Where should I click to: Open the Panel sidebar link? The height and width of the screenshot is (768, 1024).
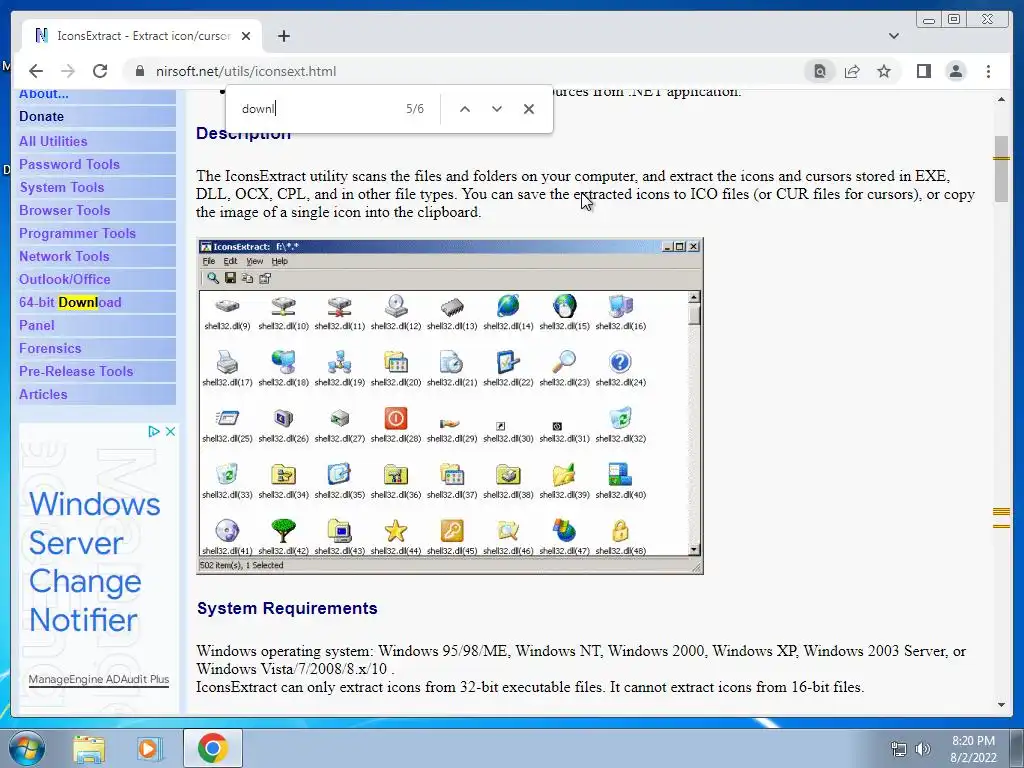tap(37, 325)
